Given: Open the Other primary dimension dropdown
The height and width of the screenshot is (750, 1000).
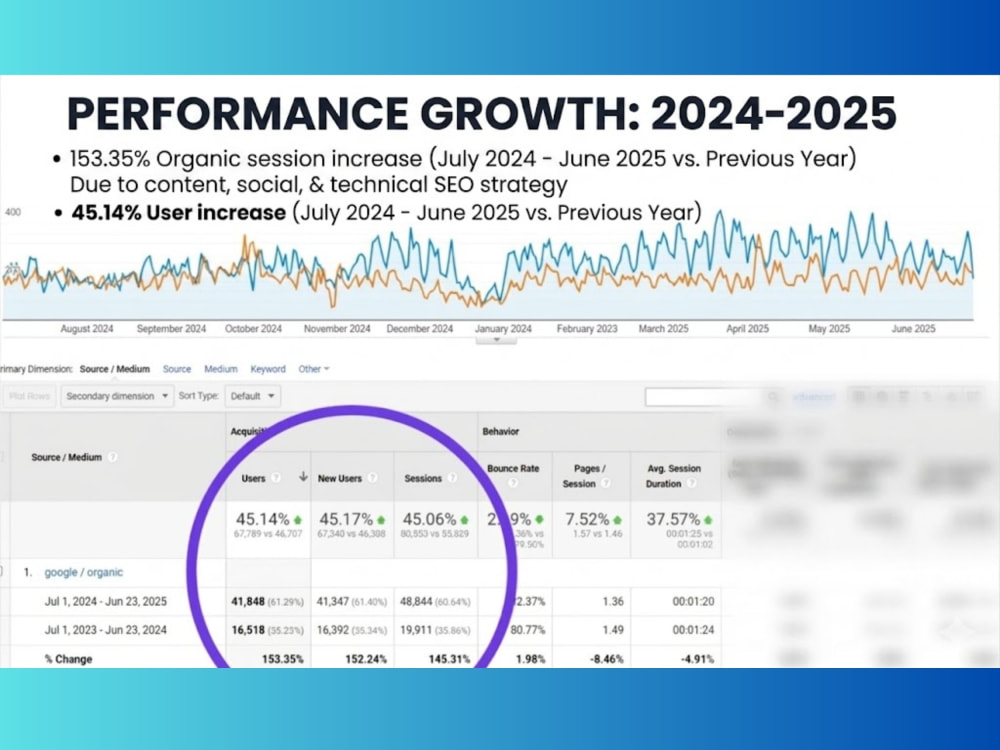Looking at the screenshot, I should click(314, 369).
